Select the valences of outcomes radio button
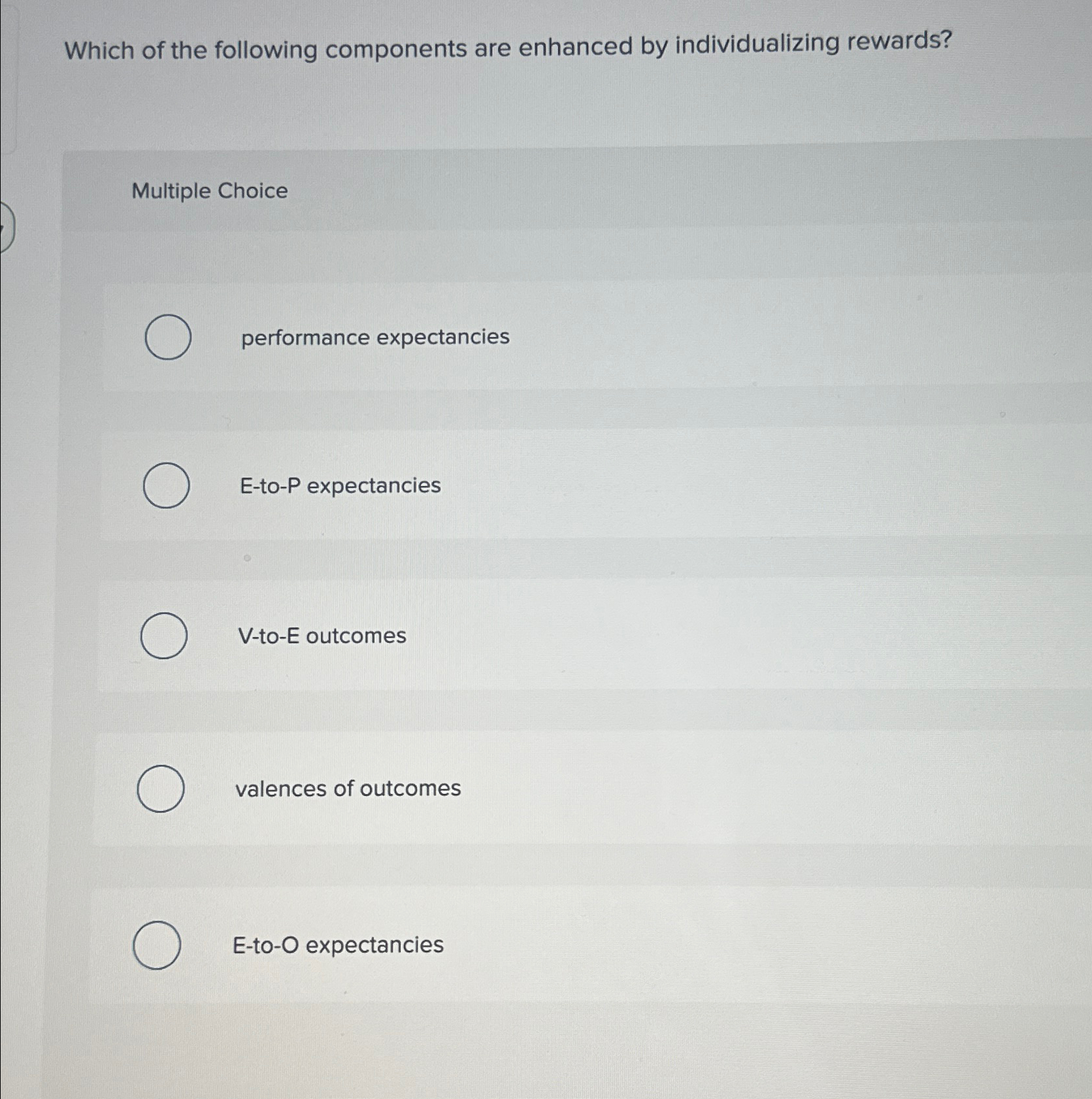1092x1099 pixels. [x=160, y=789]
